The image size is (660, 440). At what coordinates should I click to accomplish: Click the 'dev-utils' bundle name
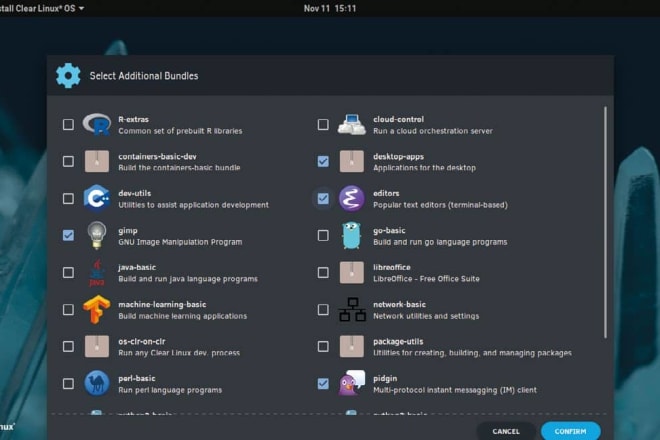[x=135, y=193]
